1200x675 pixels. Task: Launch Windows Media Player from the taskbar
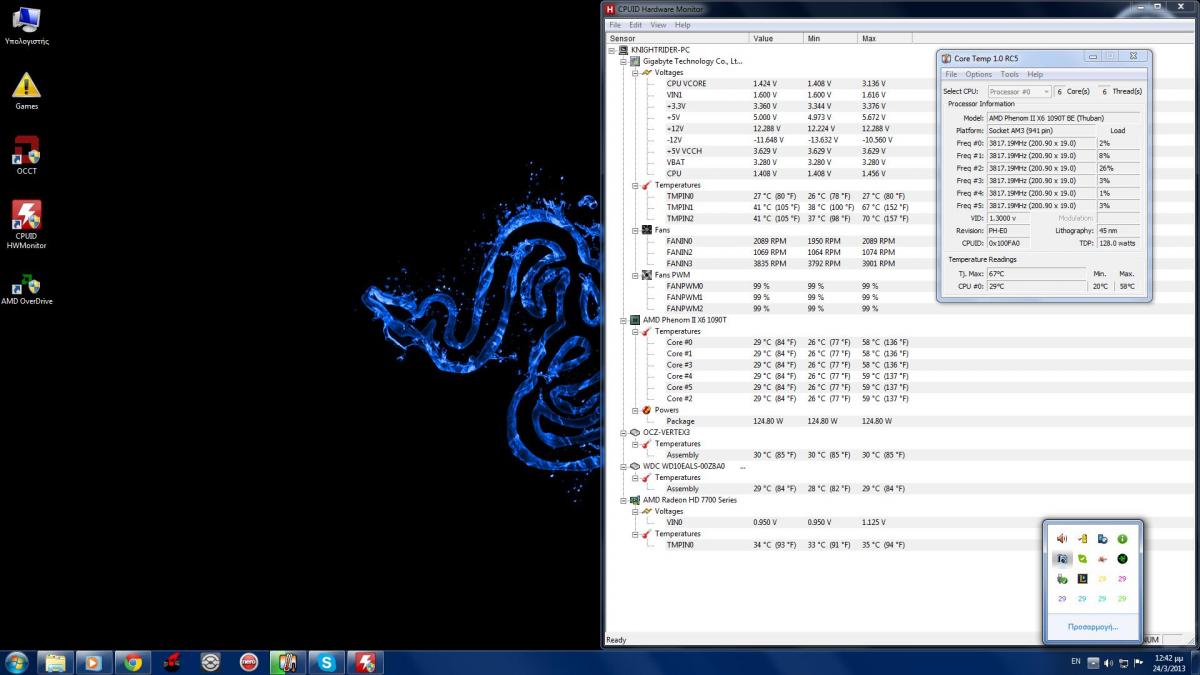pyautogui.click(x=93, y=662)
